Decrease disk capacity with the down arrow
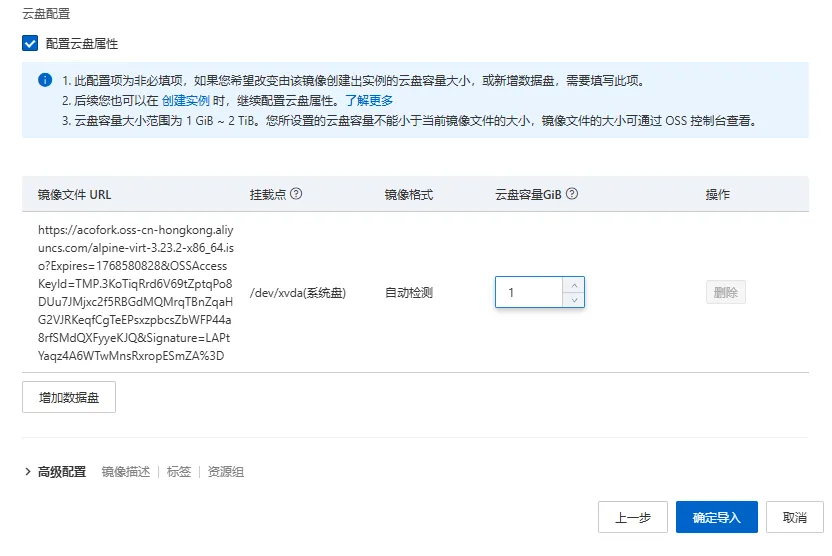The image size is (832, 556). pyautogui.click(x=574, y=300)
